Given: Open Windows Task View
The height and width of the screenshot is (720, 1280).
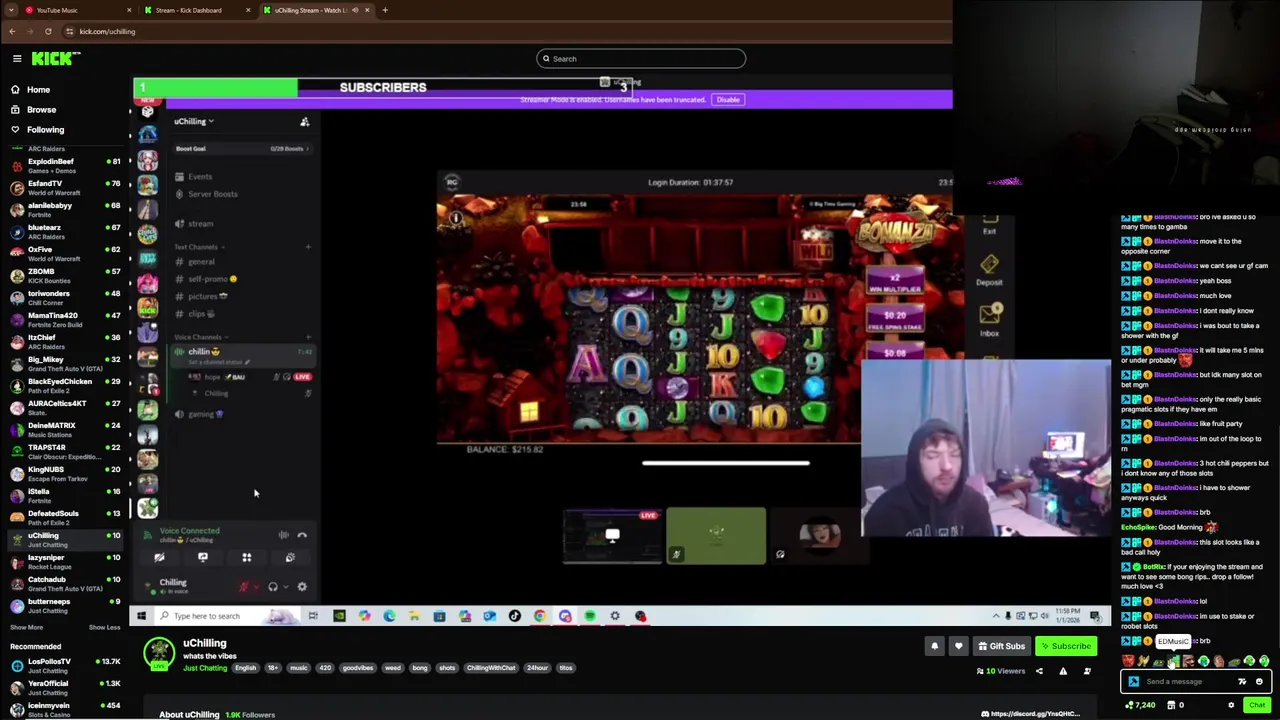Looking at the screenshot, I should (313, 616).
